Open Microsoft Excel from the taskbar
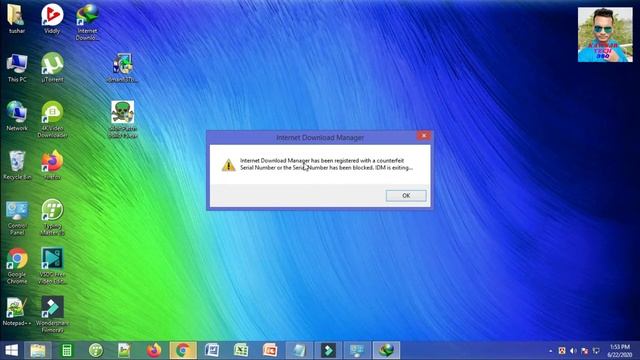The width and height of the screenshot is (640, 360). (240, 350)
